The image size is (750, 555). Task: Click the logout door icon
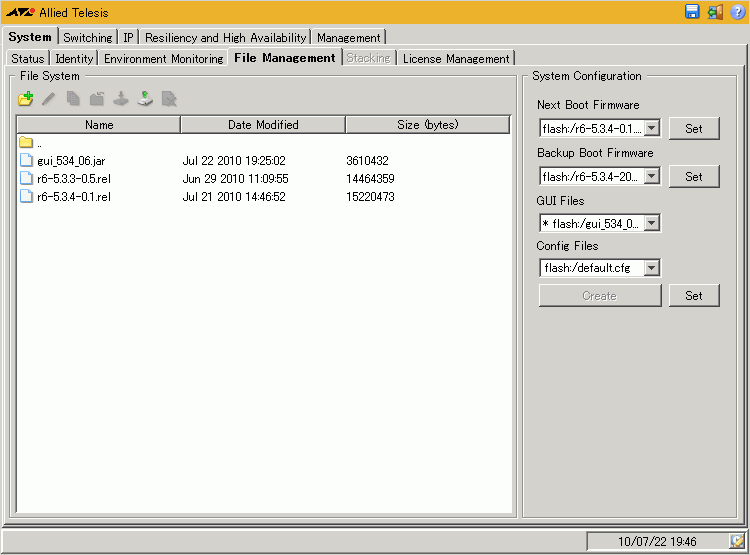(715, 12)
